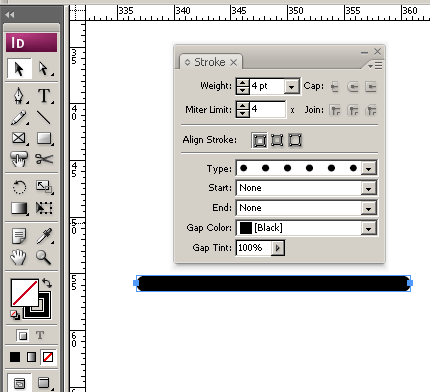
Task: Select the Rectangle Frame tool
Action: coord(19,138)
